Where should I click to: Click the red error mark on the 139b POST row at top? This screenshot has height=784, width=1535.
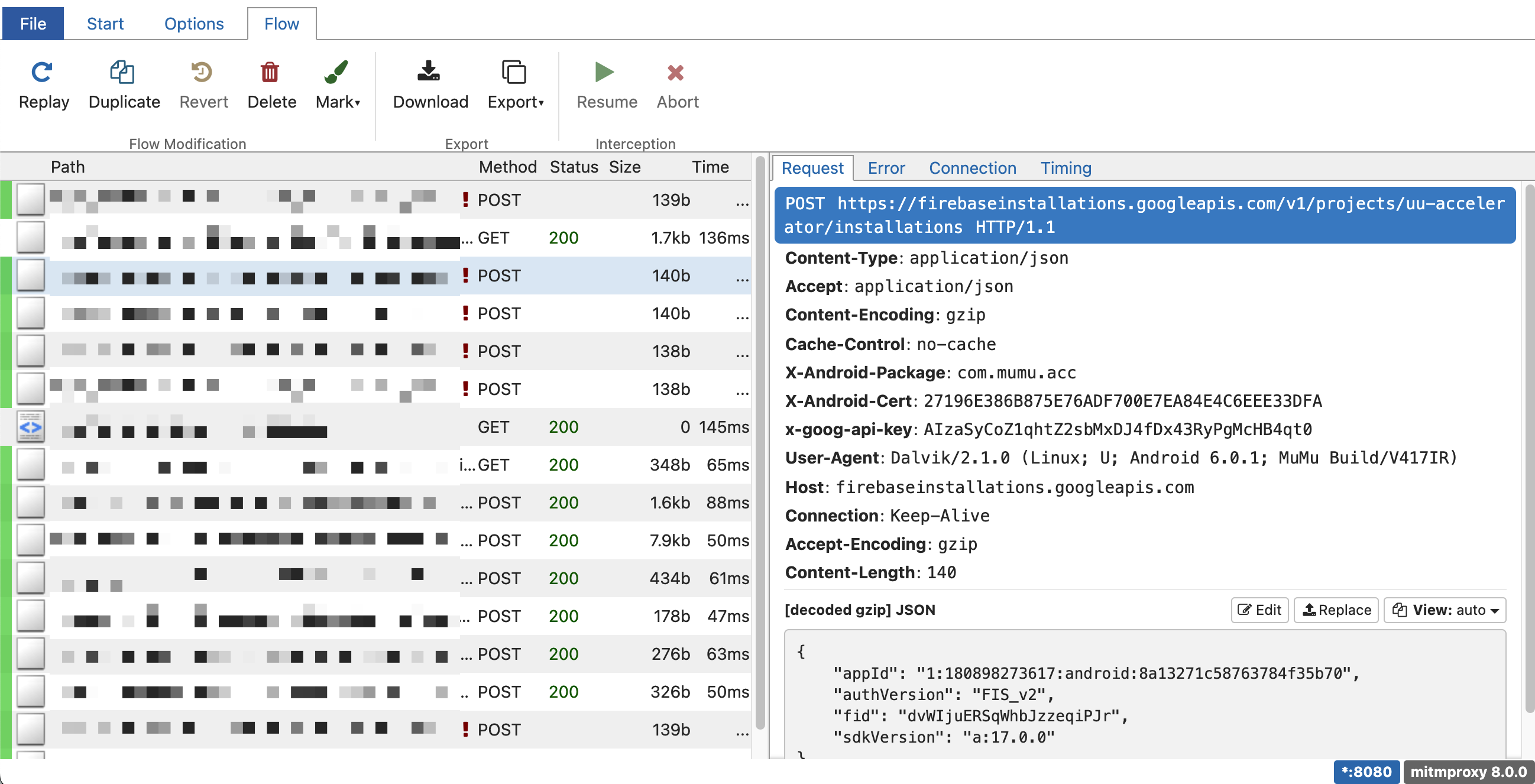(x=465, y=199)
